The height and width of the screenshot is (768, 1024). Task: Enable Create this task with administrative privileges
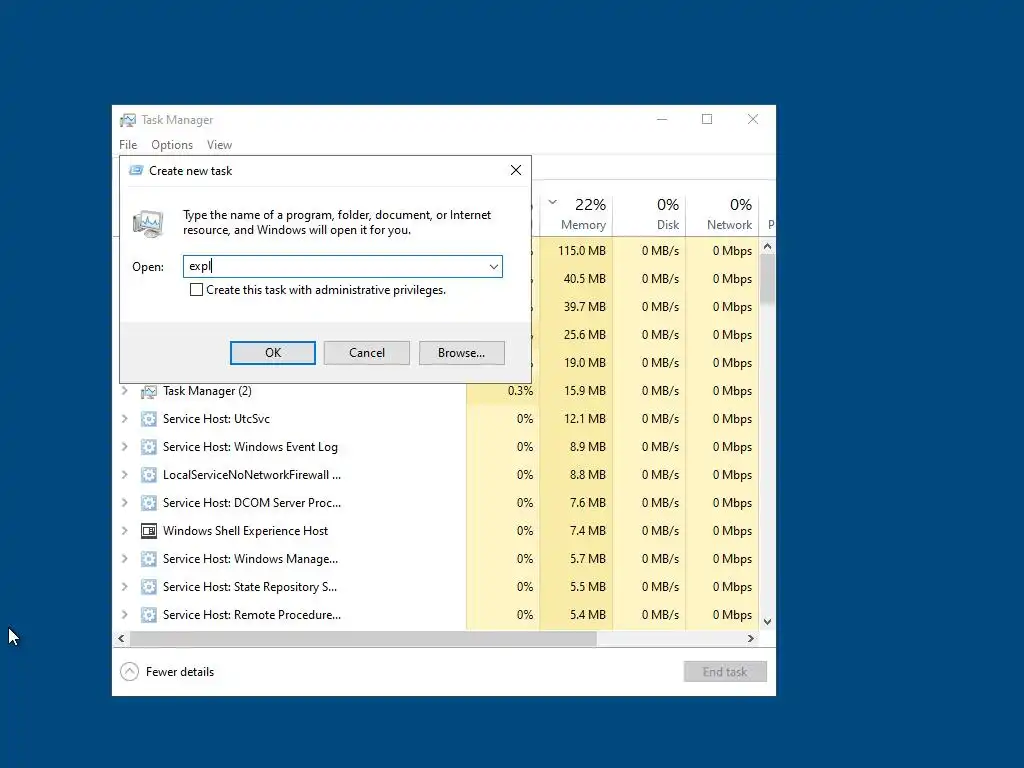196,290
